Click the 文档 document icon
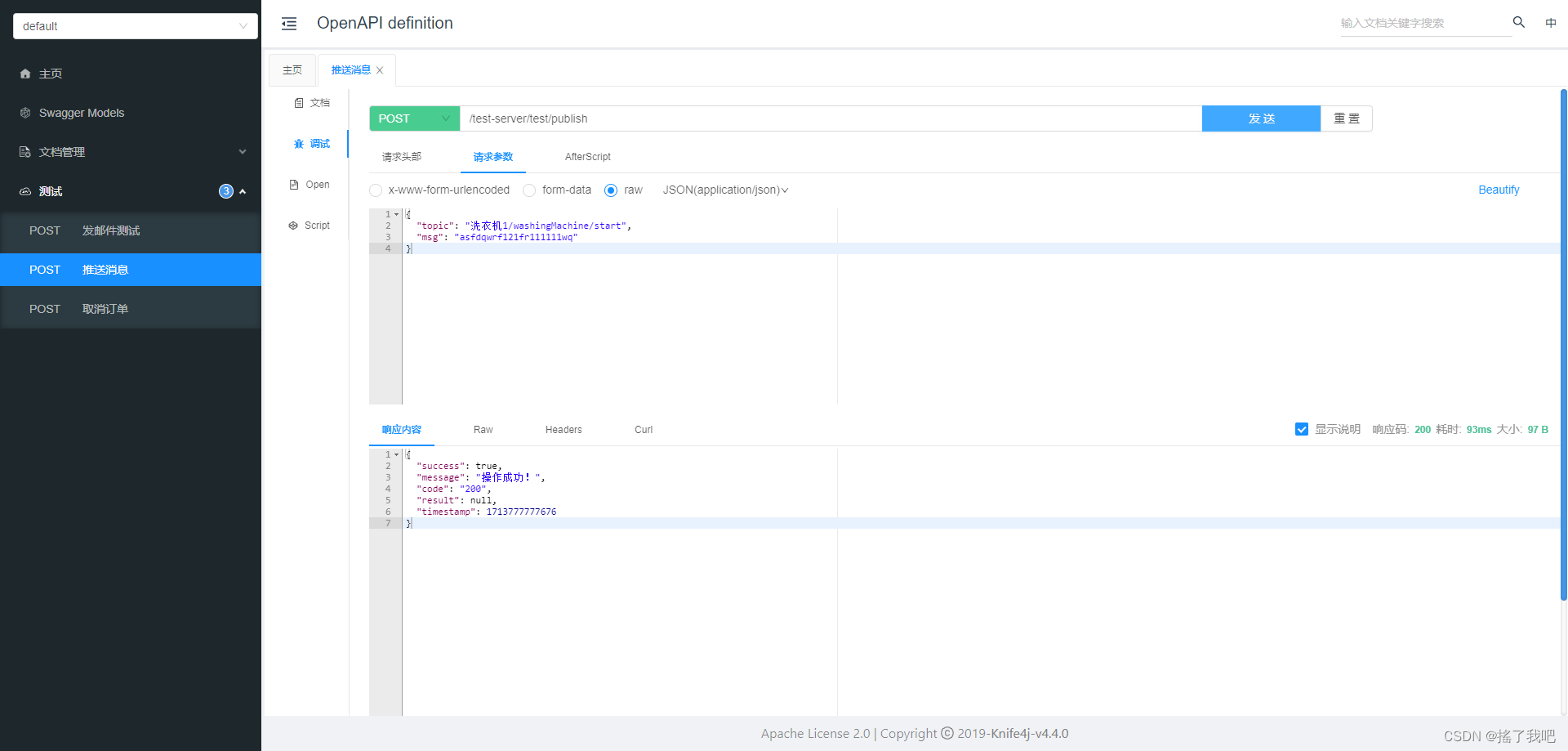 [x=299, y=103]
